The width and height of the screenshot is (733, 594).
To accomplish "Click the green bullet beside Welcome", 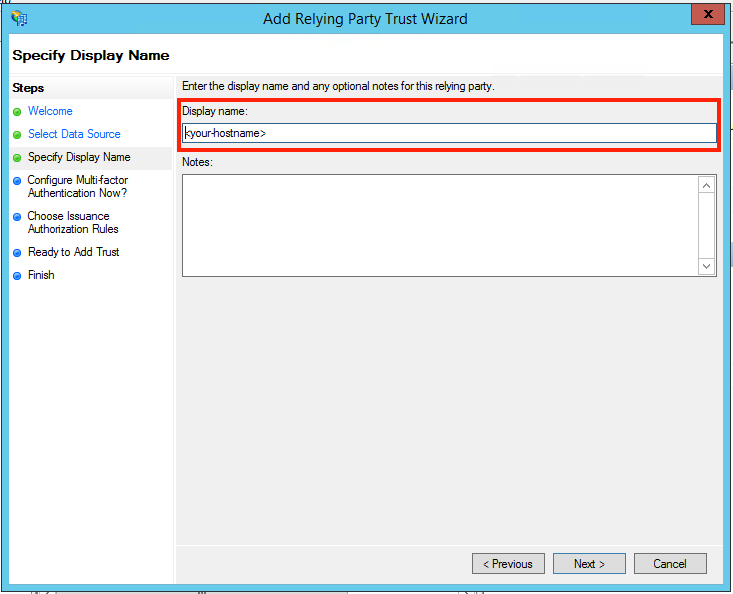I will [x=17, y=112].
